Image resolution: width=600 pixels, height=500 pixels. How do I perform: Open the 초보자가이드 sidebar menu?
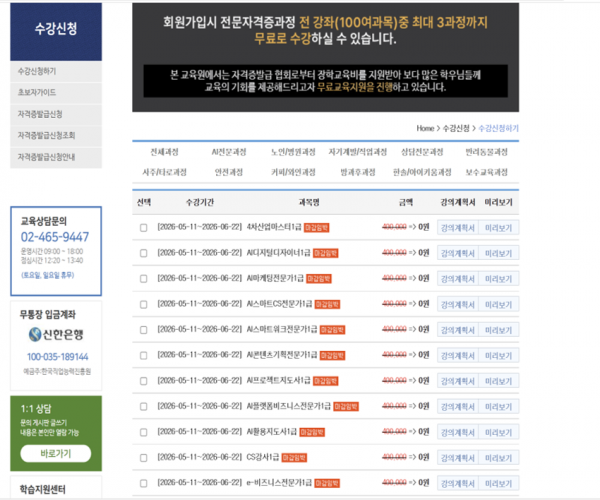pos(56,93)
